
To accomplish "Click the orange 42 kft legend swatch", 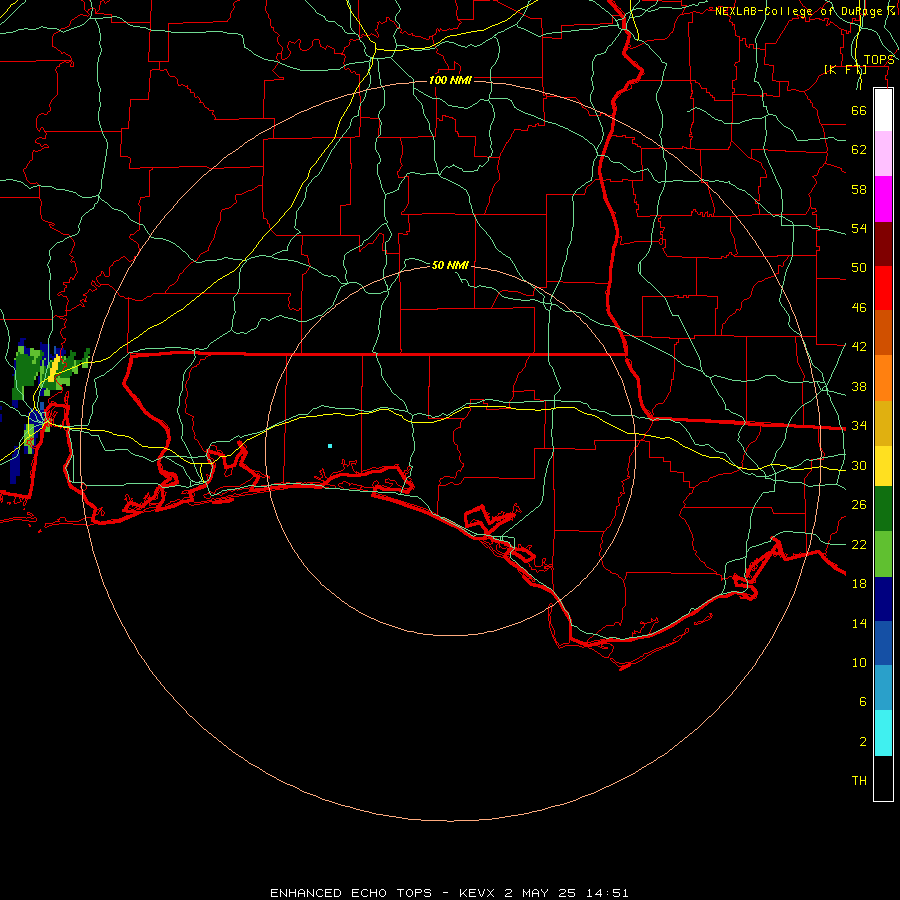I will coord(883,378).
